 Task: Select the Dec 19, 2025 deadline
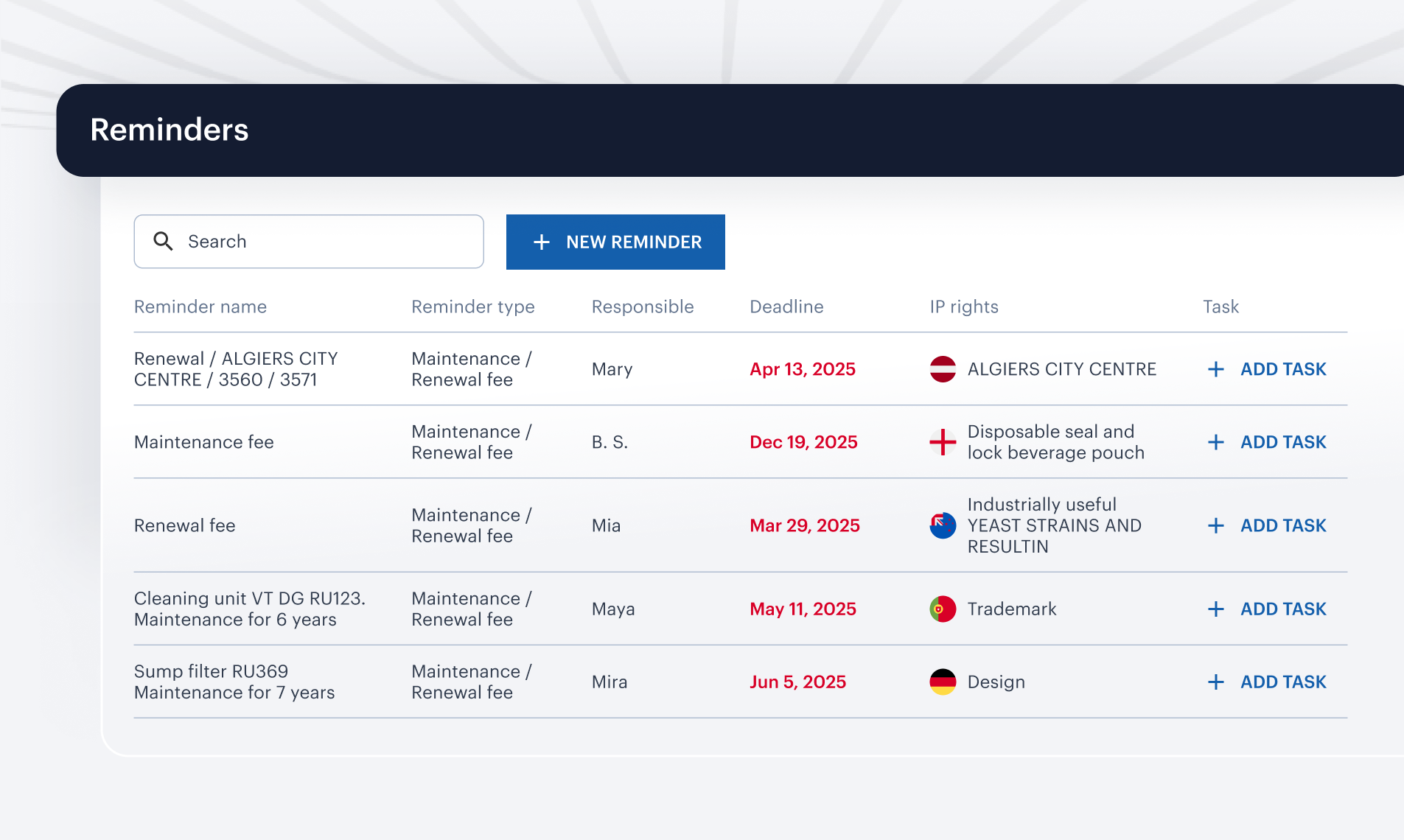pos(803,442)
